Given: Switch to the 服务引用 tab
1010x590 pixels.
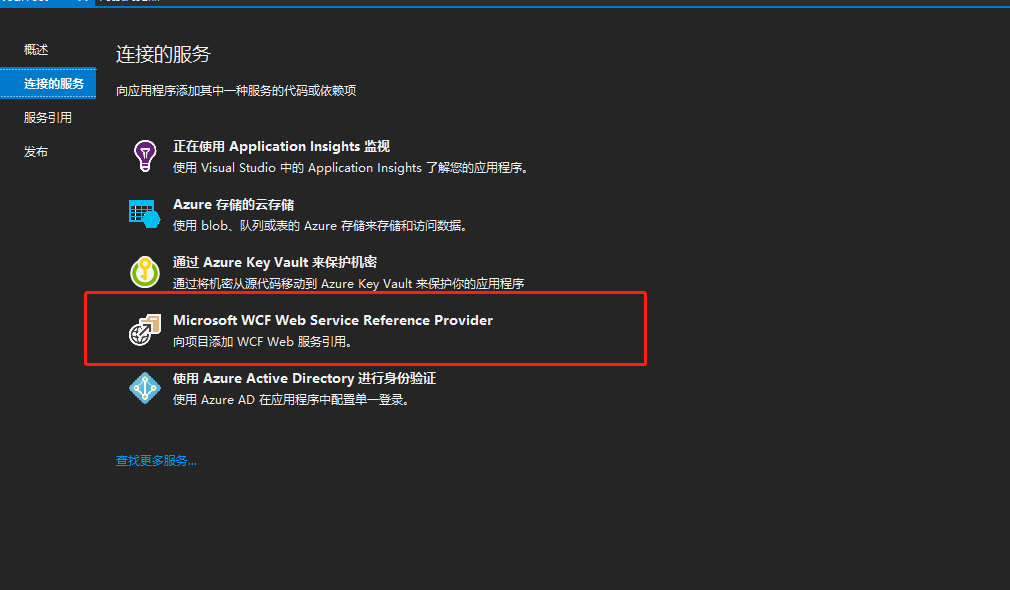Looking at the screenshot, I should coord(48,117).
